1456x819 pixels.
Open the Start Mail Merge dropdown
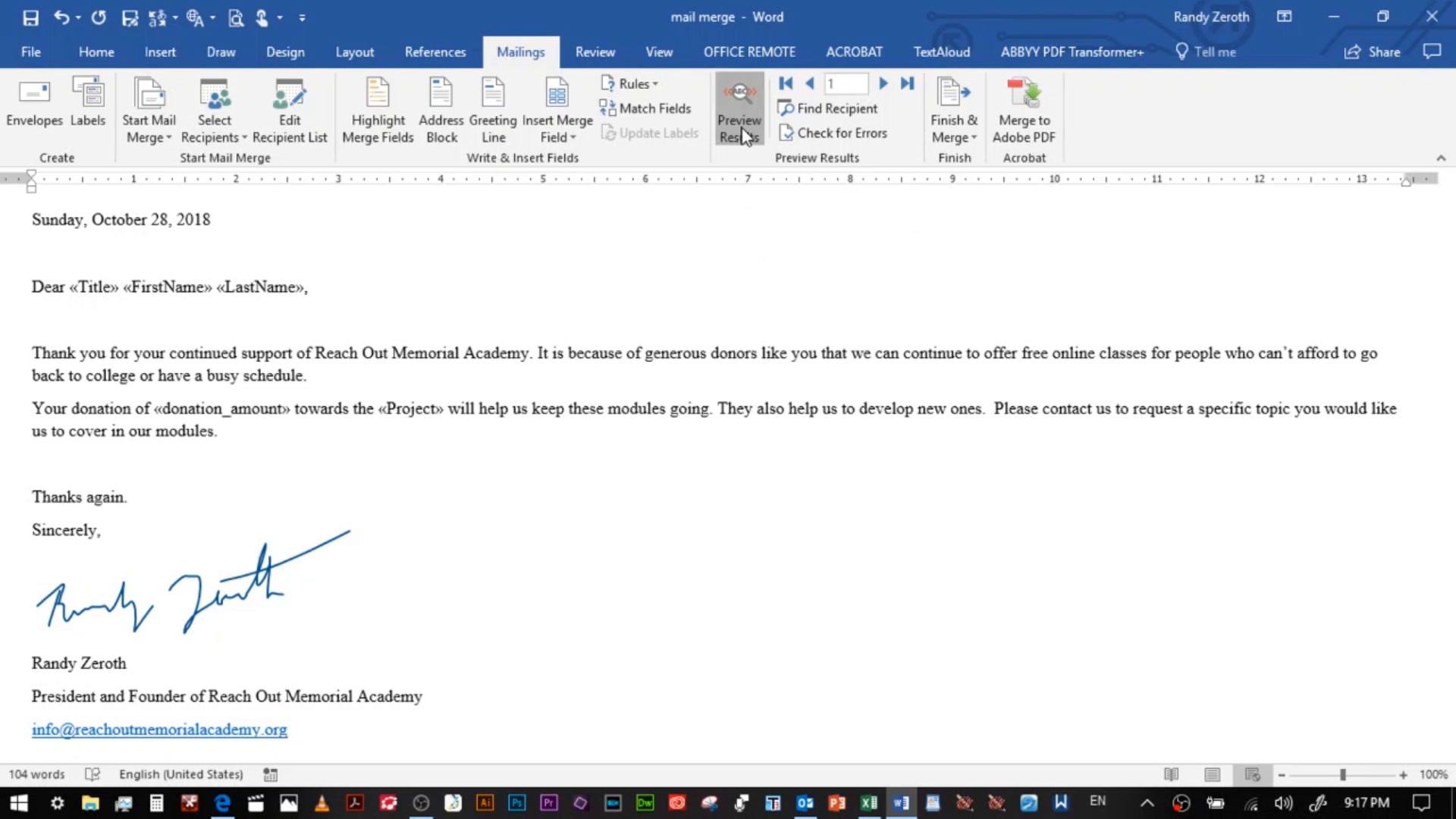coord(149,110)
